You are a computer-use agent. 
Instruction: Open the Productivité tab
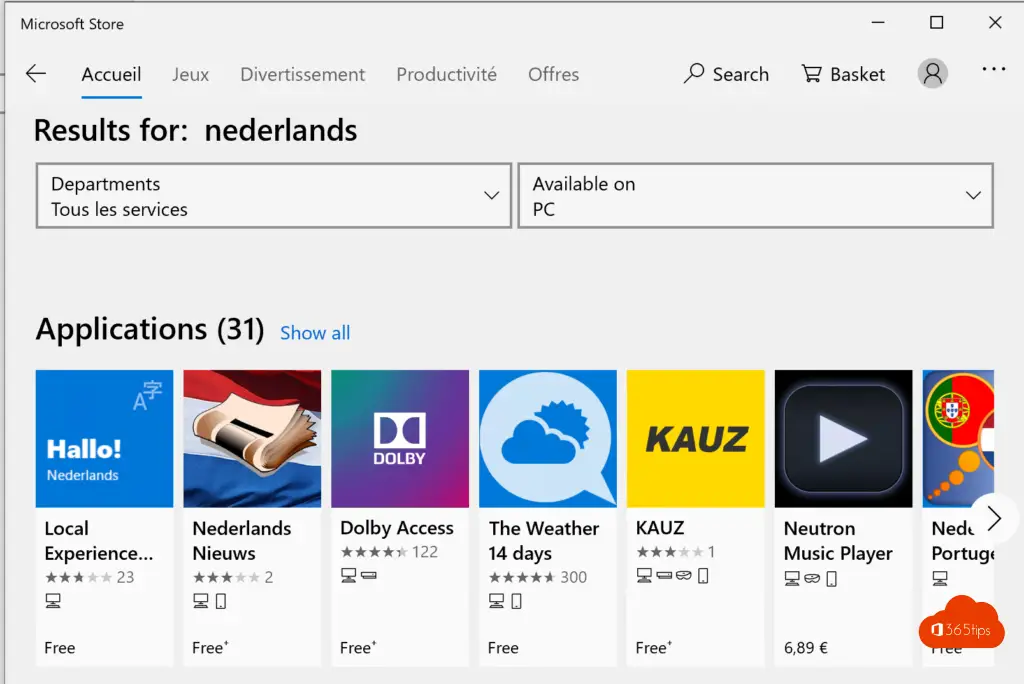(x=447, y=74)
